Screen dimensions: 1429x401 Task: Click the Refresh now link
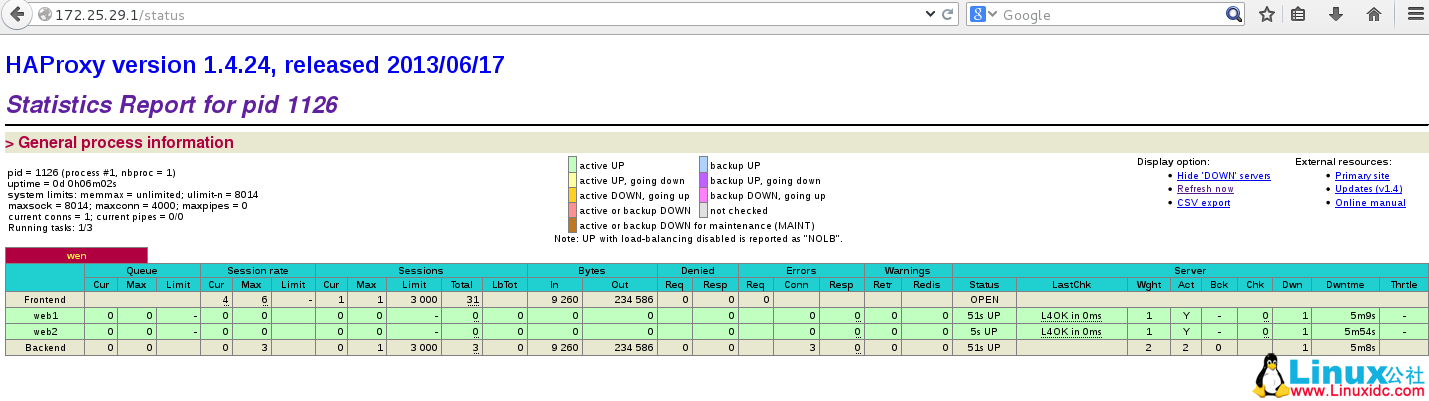pyautogui.click(x=1205, y=189)
